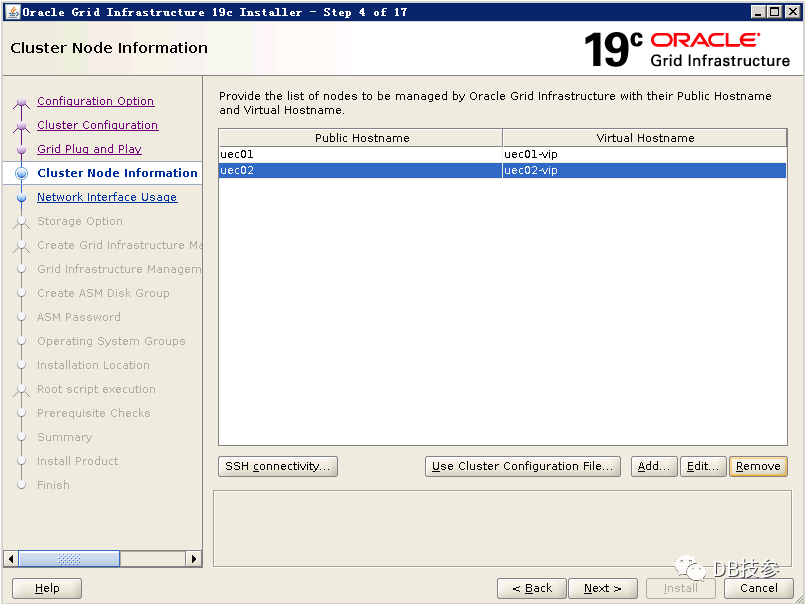Image resolution: width=805 pixels, height=604 pixels.
Task: Minimize the installer window
Action: pyautogui.click(x=758, y=12)
